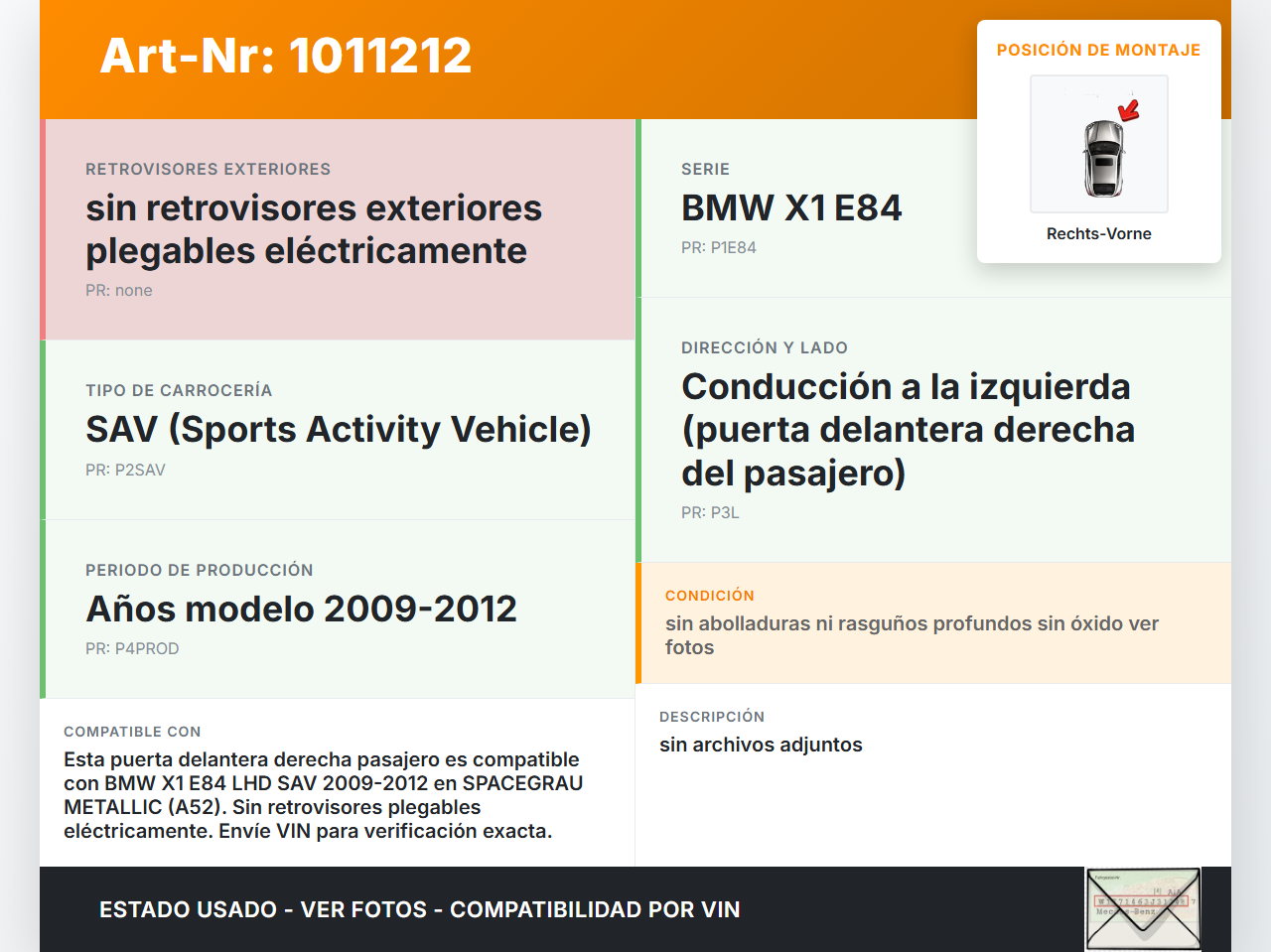Viewport: 1271px width, 952px height.
Task: Select the PERIODO DE PRODUCCIÓN label
Action: pos(200,570)
